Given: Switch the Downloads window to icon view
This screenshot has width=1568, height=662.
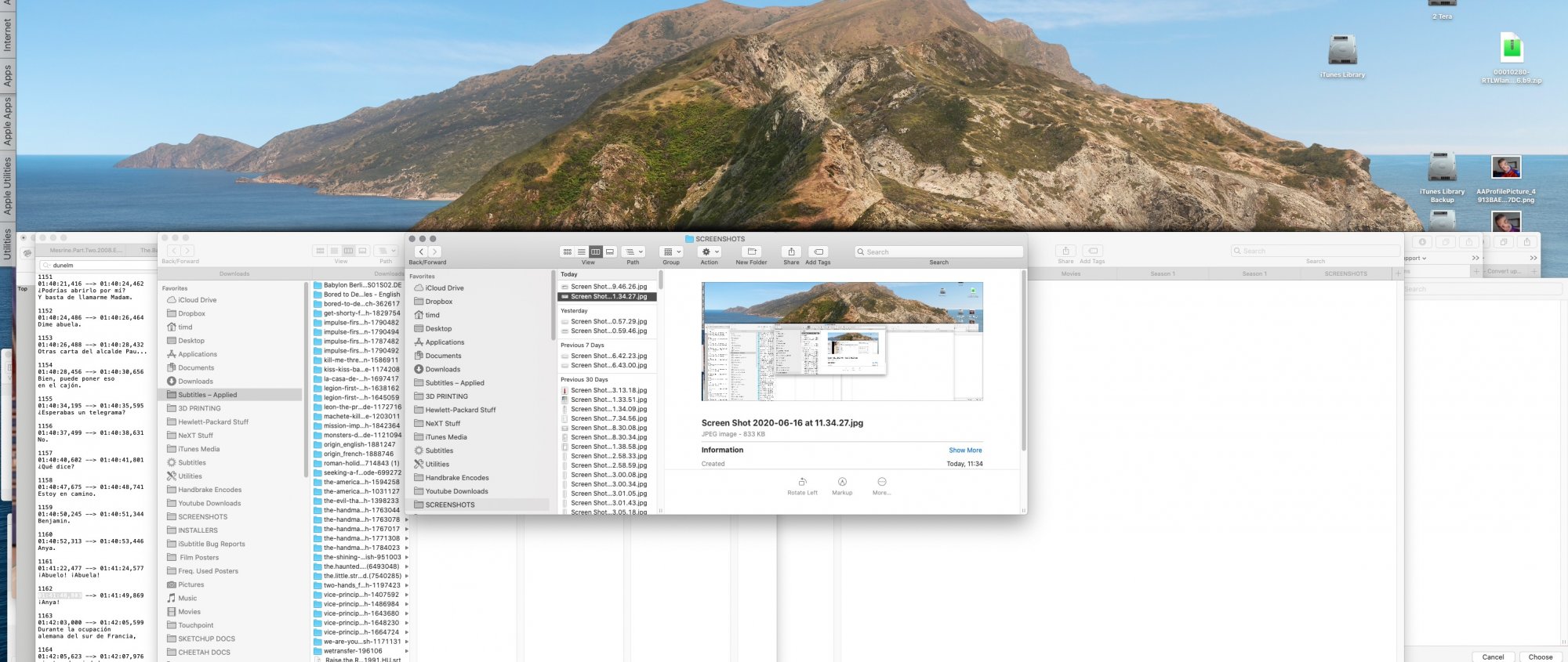Looking at the screenshot, I should point(320,251).
